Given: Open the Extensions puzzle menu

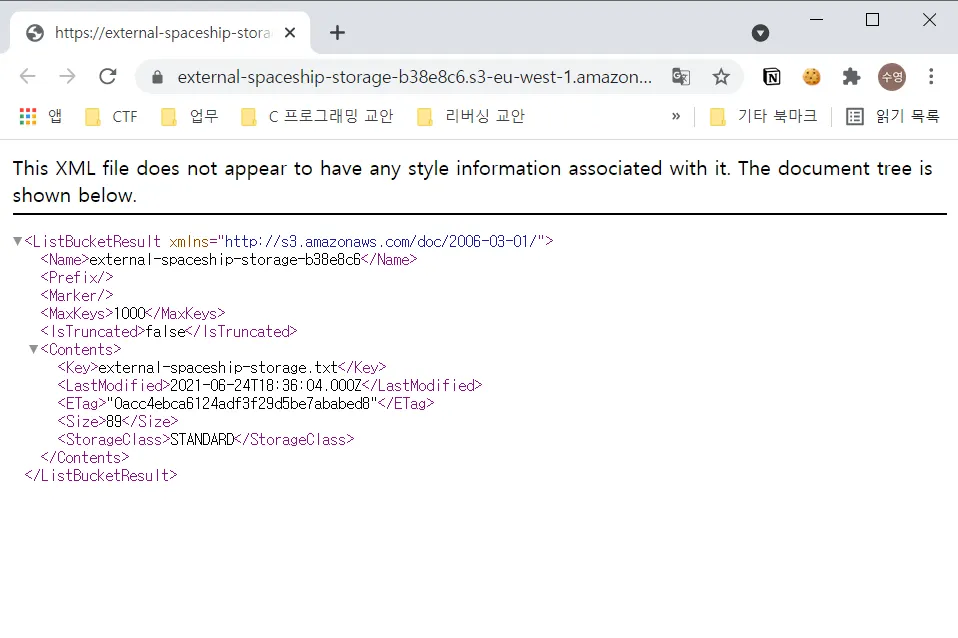Looking at the screenshot, I should pyautogui.click(x=851, y=77).
